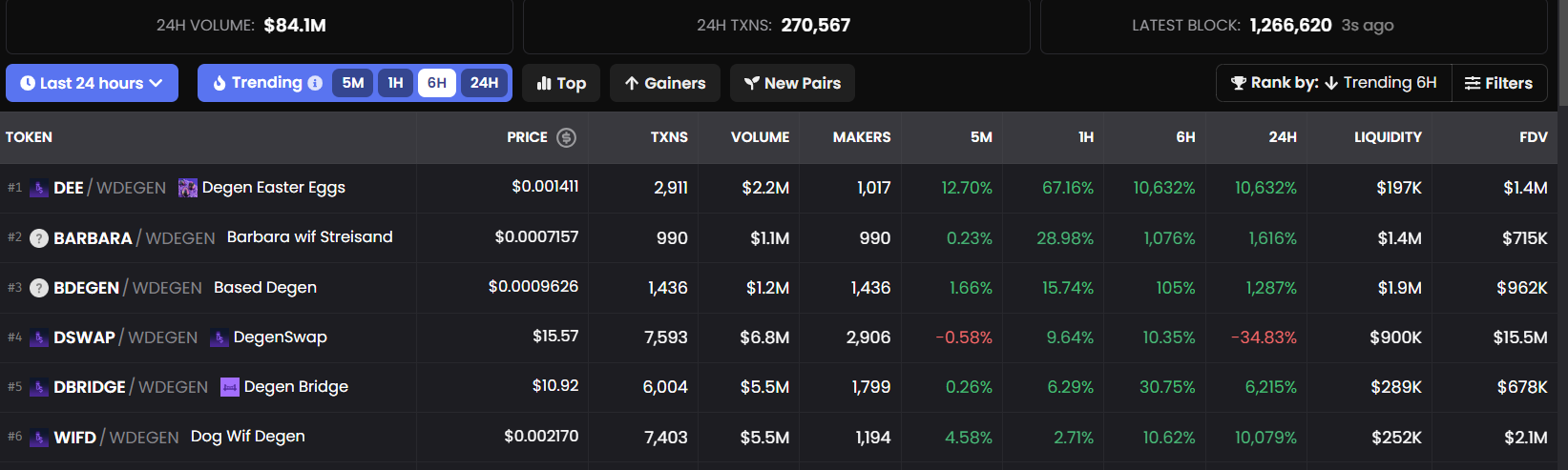Open the Filters panel
This screenshot has height=470, width=1568.
tap(1498, 83)
